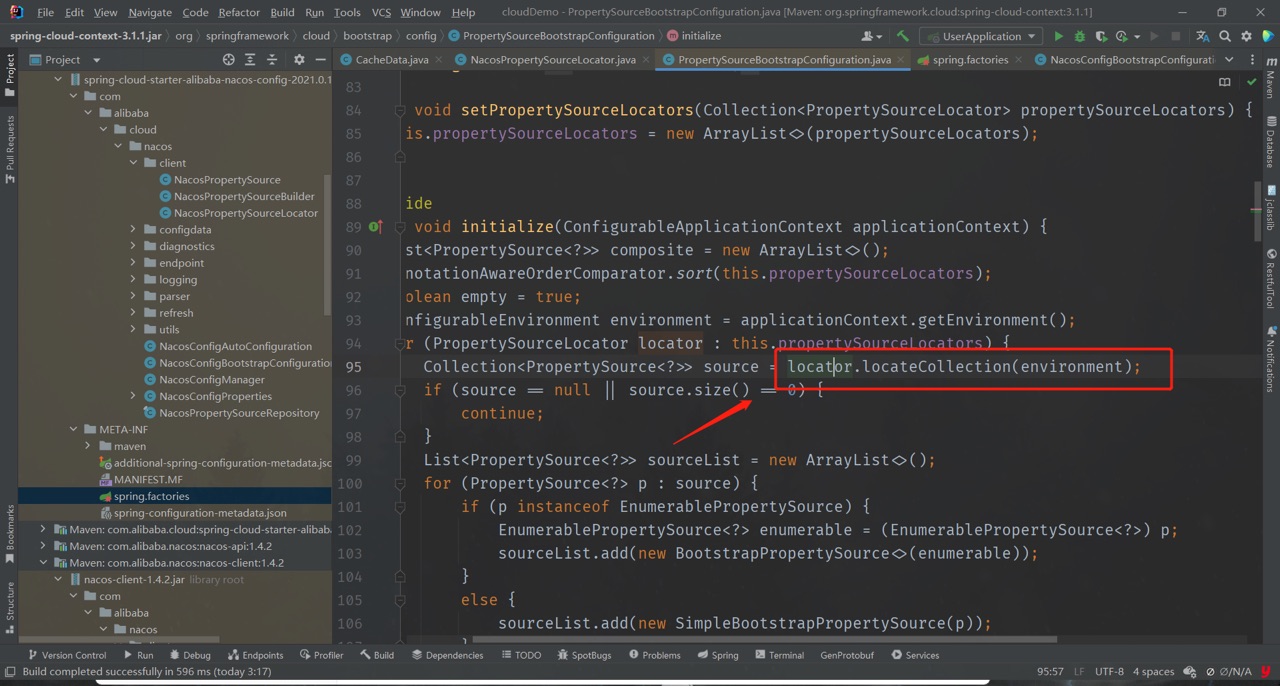1280x686 pixels.
Task: Start debugging with the green bug icon
Action: pos(1079,36)
